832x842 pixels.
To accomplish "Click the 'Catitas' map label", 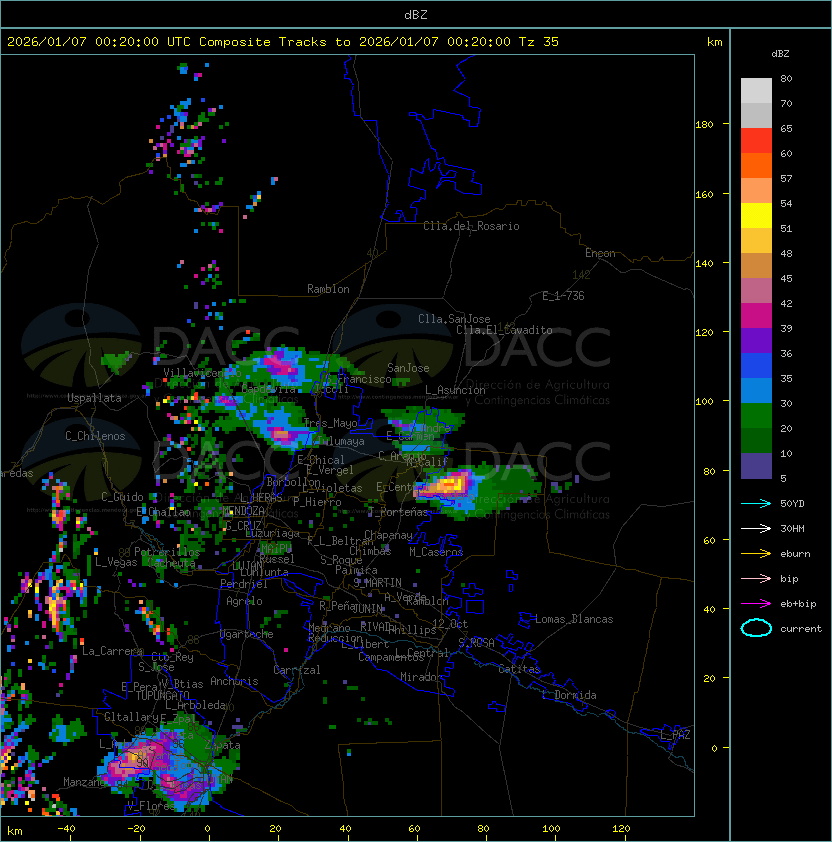I will click(x=519, y=669).
